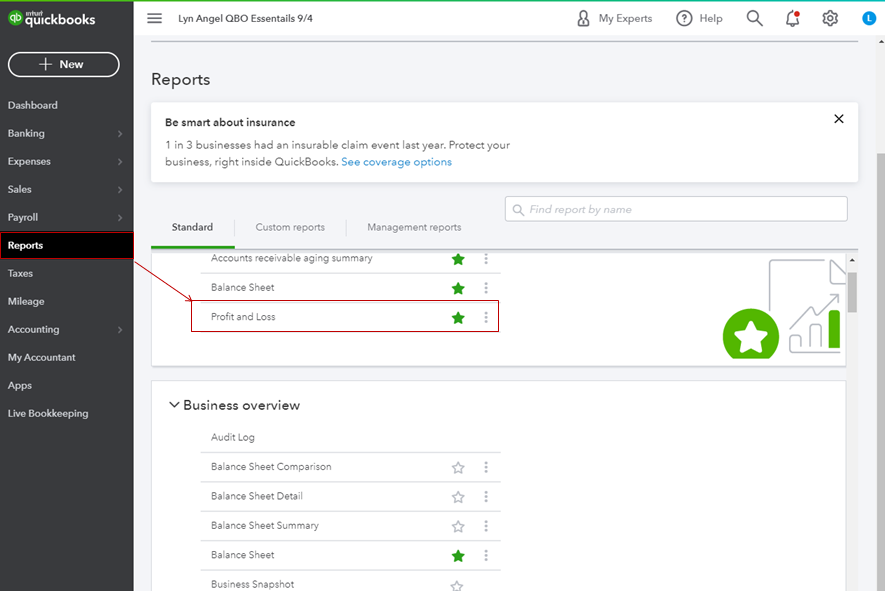Click the company name Lyn Angel QBO Essentails
This screenshot has width=885, height=591.
click(x=246, y=19)
